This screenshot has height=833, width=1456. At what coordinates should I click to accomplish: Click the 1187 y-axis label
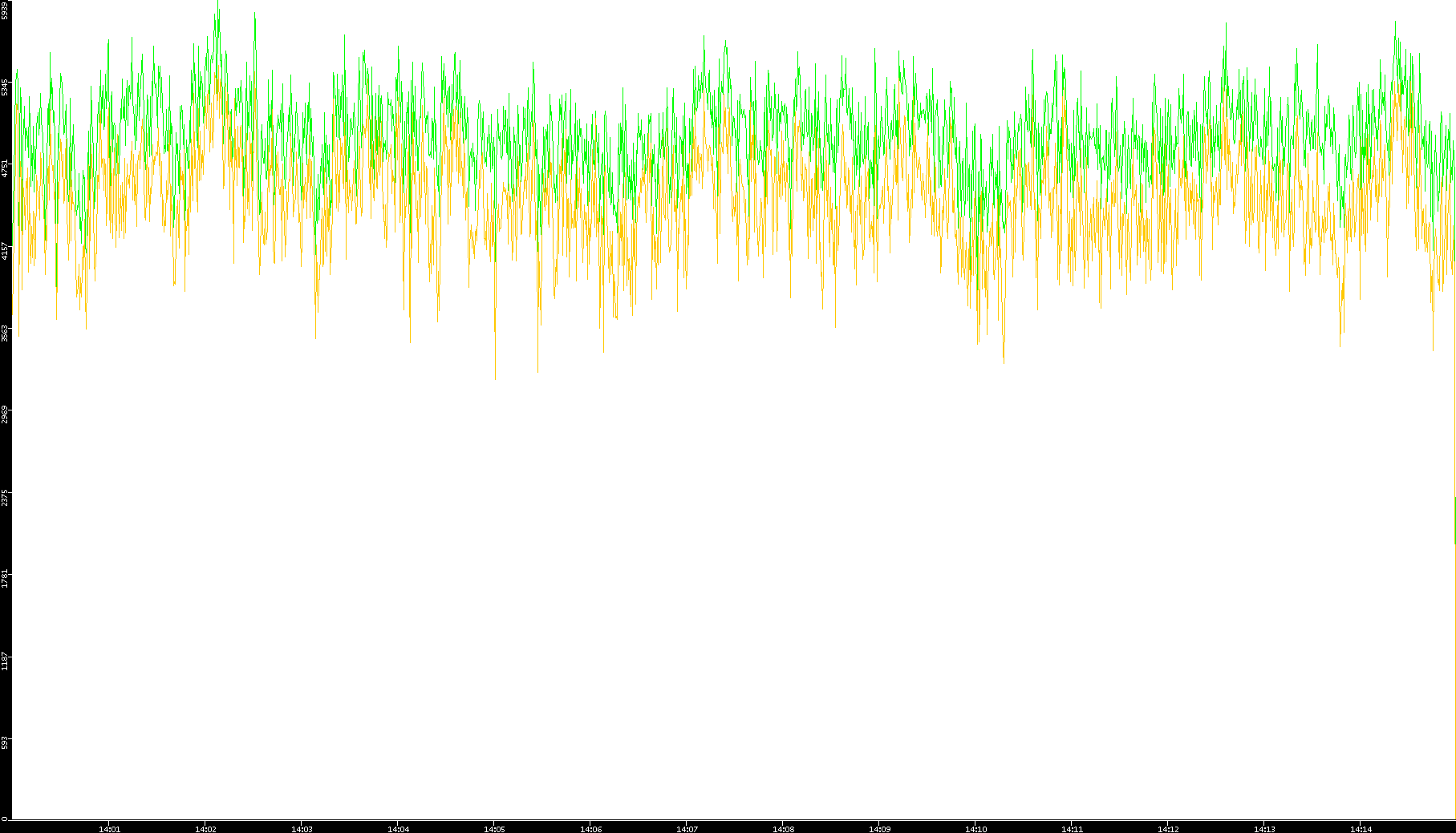coord(5,661)
